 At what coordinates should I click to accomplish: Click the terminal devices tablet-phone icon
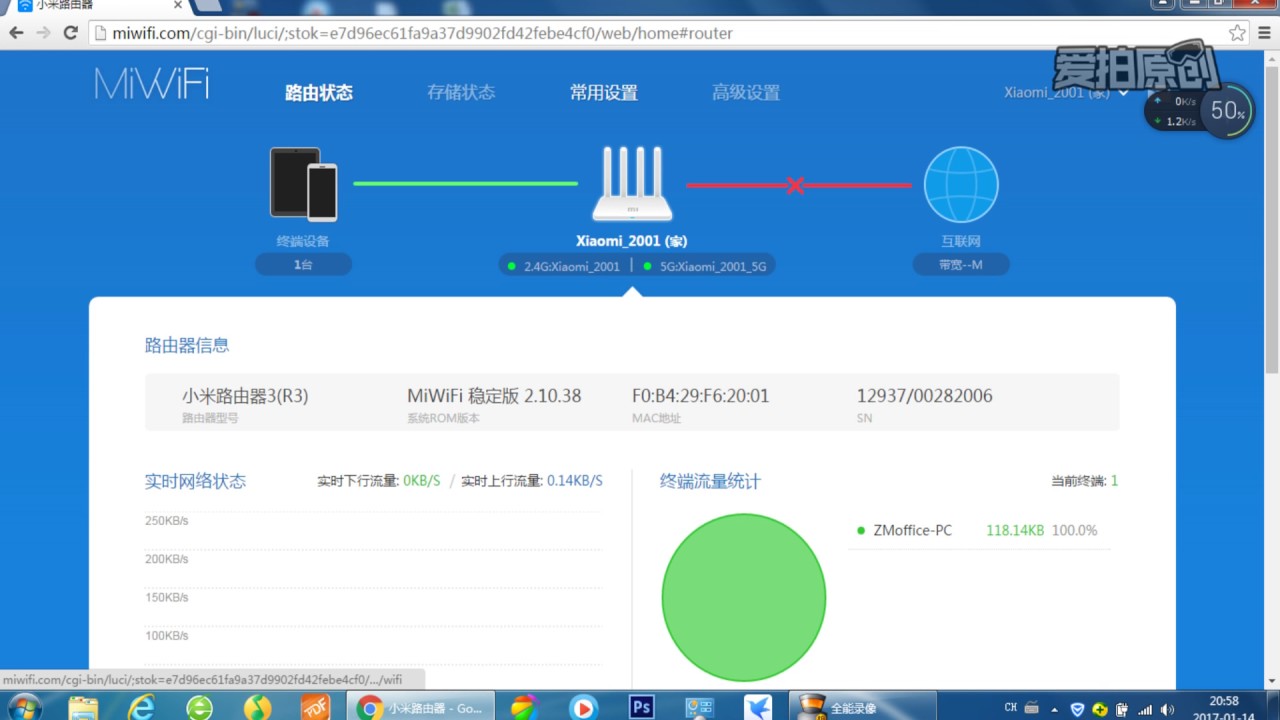click(x=303, y=184)
